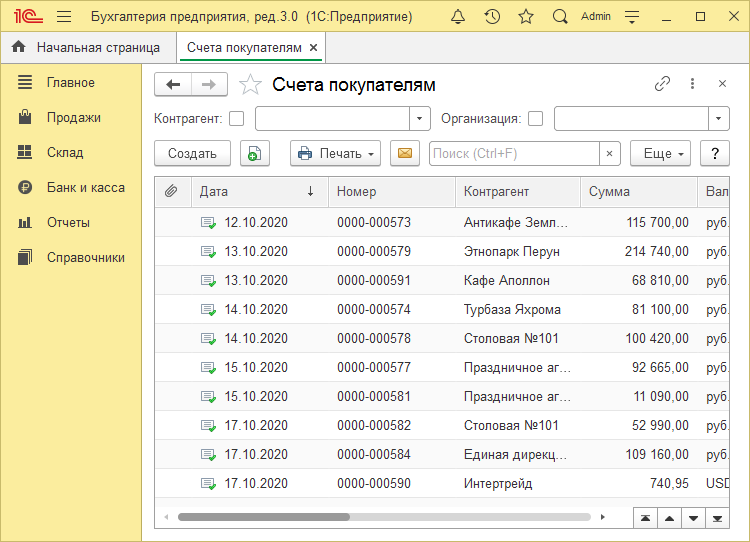This screenshot has height=542, width=750.
Task: Switch to Начальная страница tab
Action: [89, 47]
